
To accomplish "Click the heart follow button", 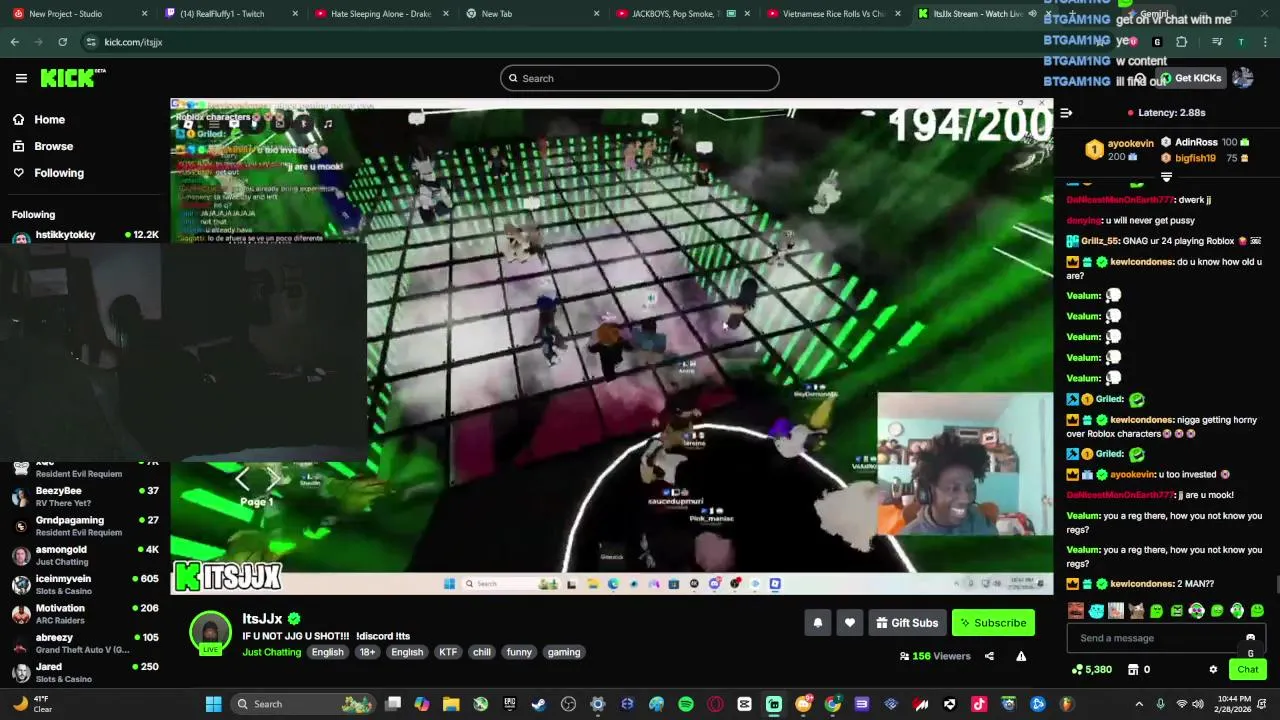I will coord(850,623).
